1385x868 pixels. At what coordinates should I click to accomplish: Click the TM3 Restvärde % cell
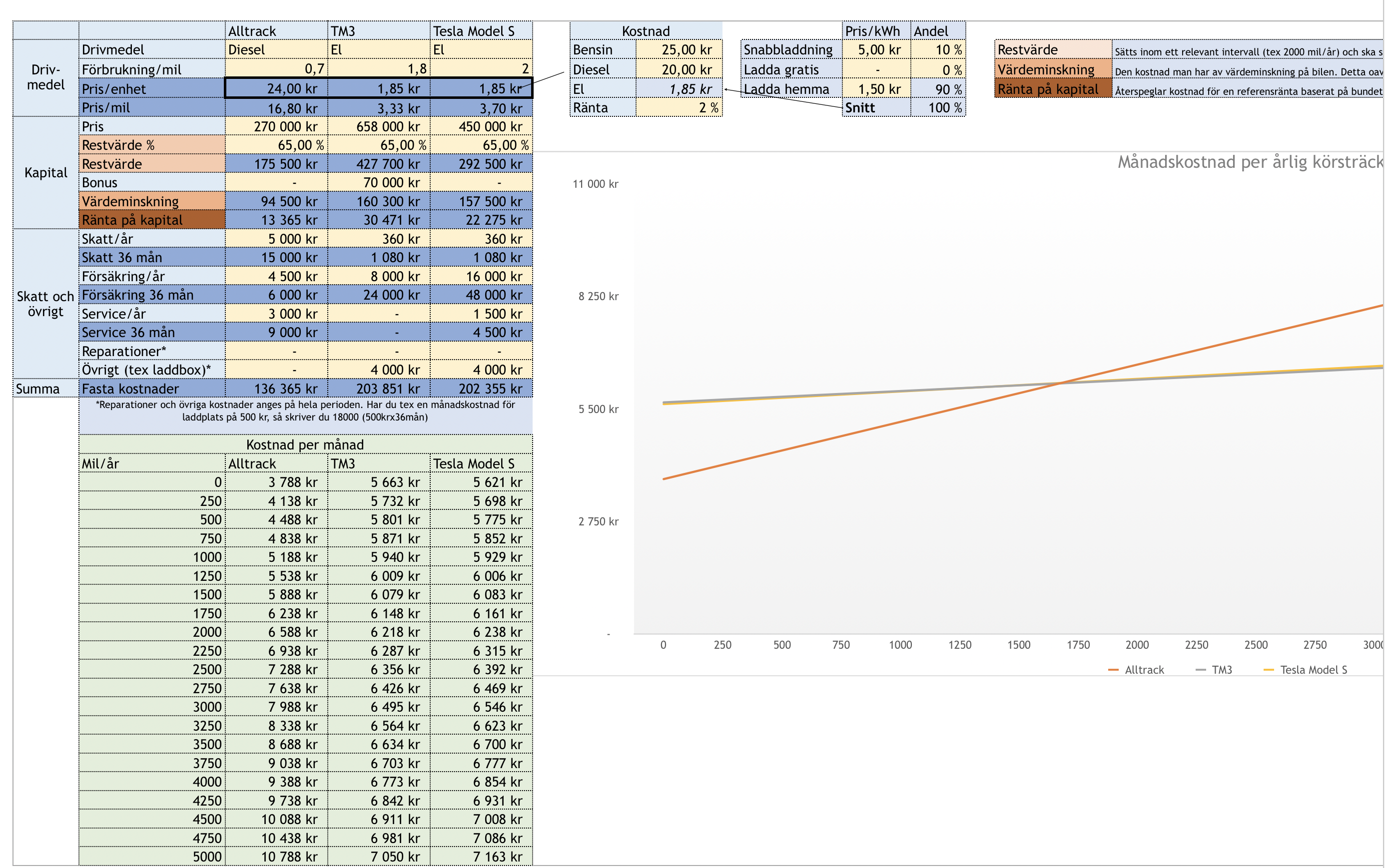coord(379,145)
